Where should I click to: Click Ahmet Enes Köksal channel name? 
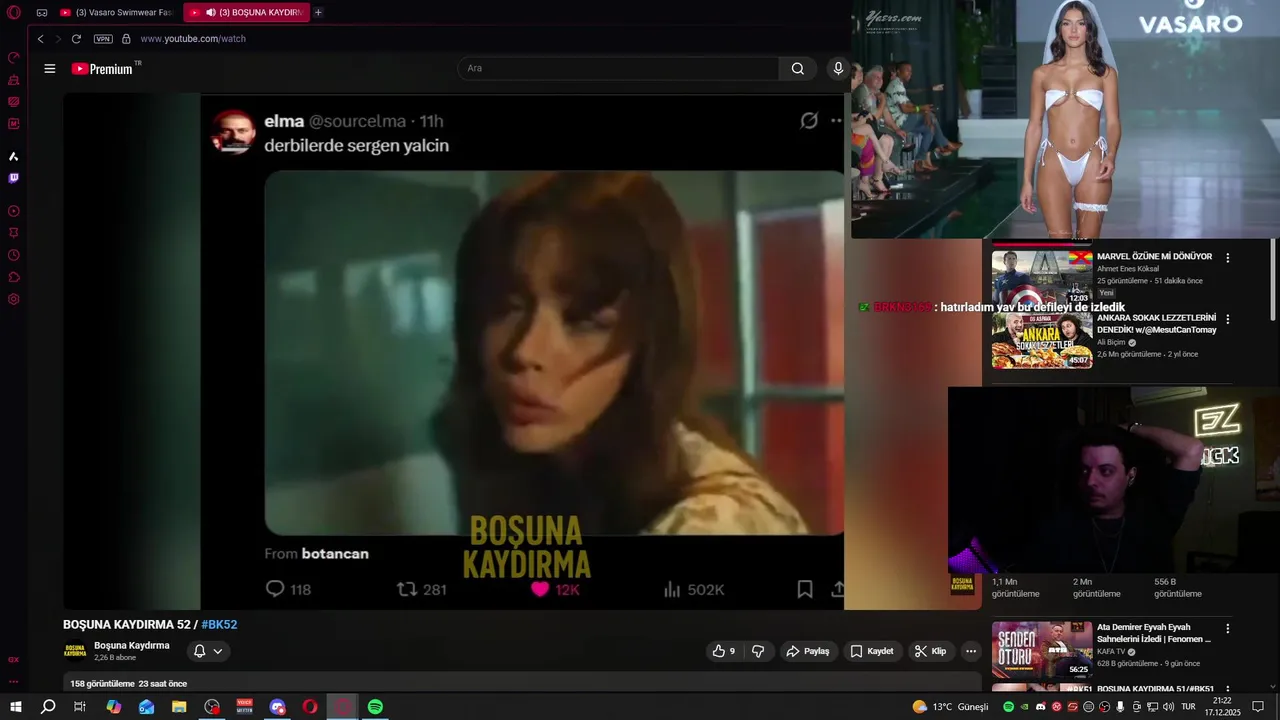[1128, 269]
